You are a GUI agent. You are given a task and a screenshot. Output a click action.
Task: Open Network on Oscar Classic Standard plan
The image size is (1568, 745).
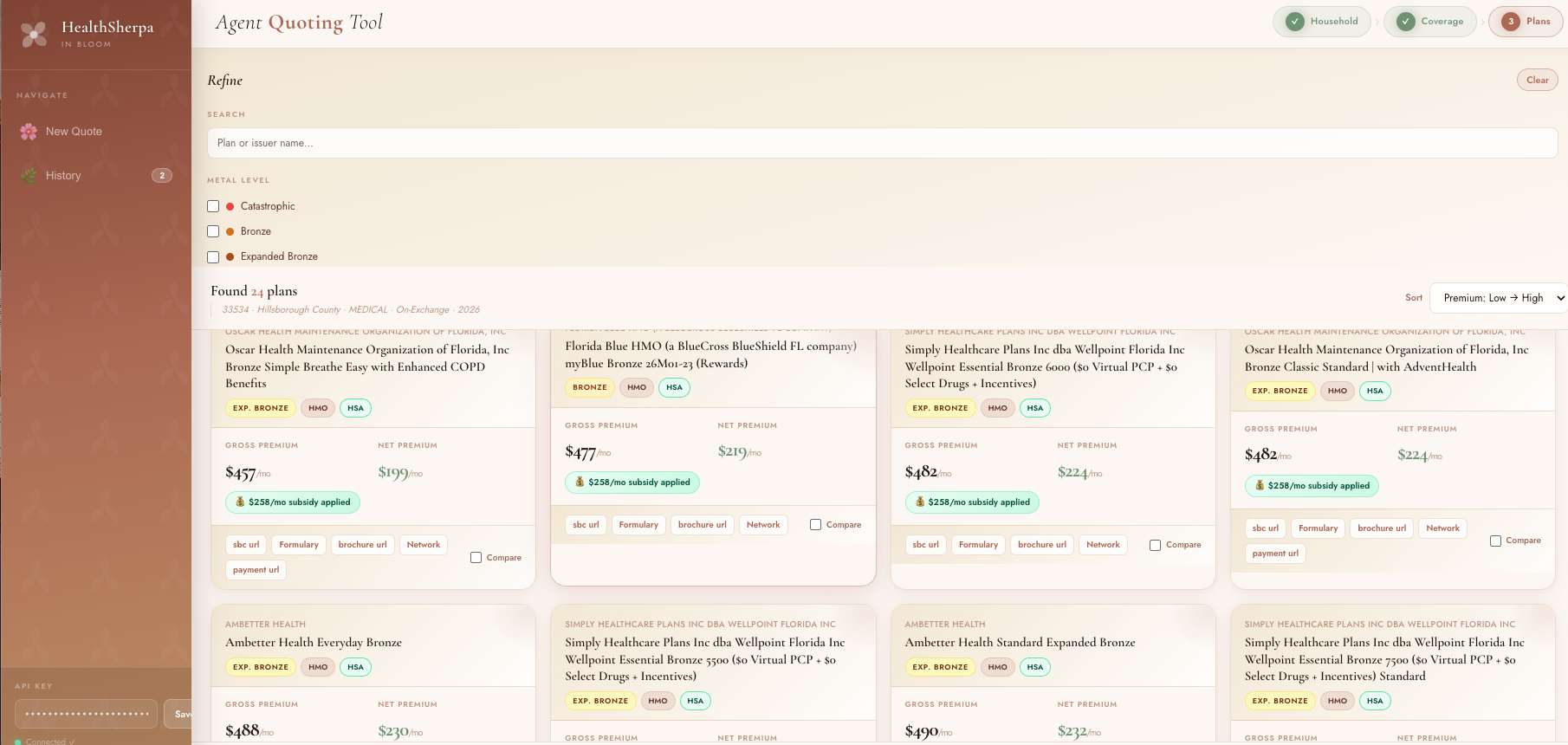coord(1443,528)
